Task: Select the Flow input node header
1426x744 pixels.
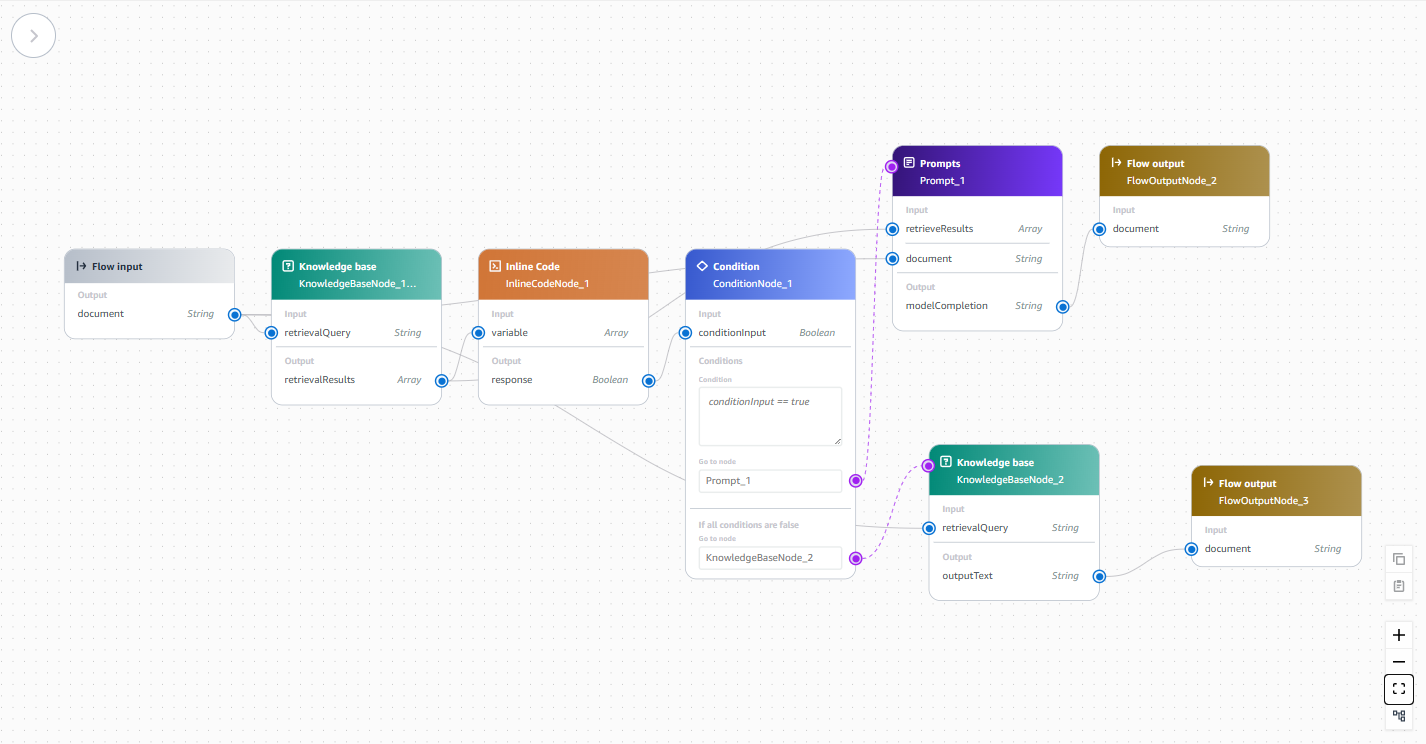Action: tap(150, 267)
